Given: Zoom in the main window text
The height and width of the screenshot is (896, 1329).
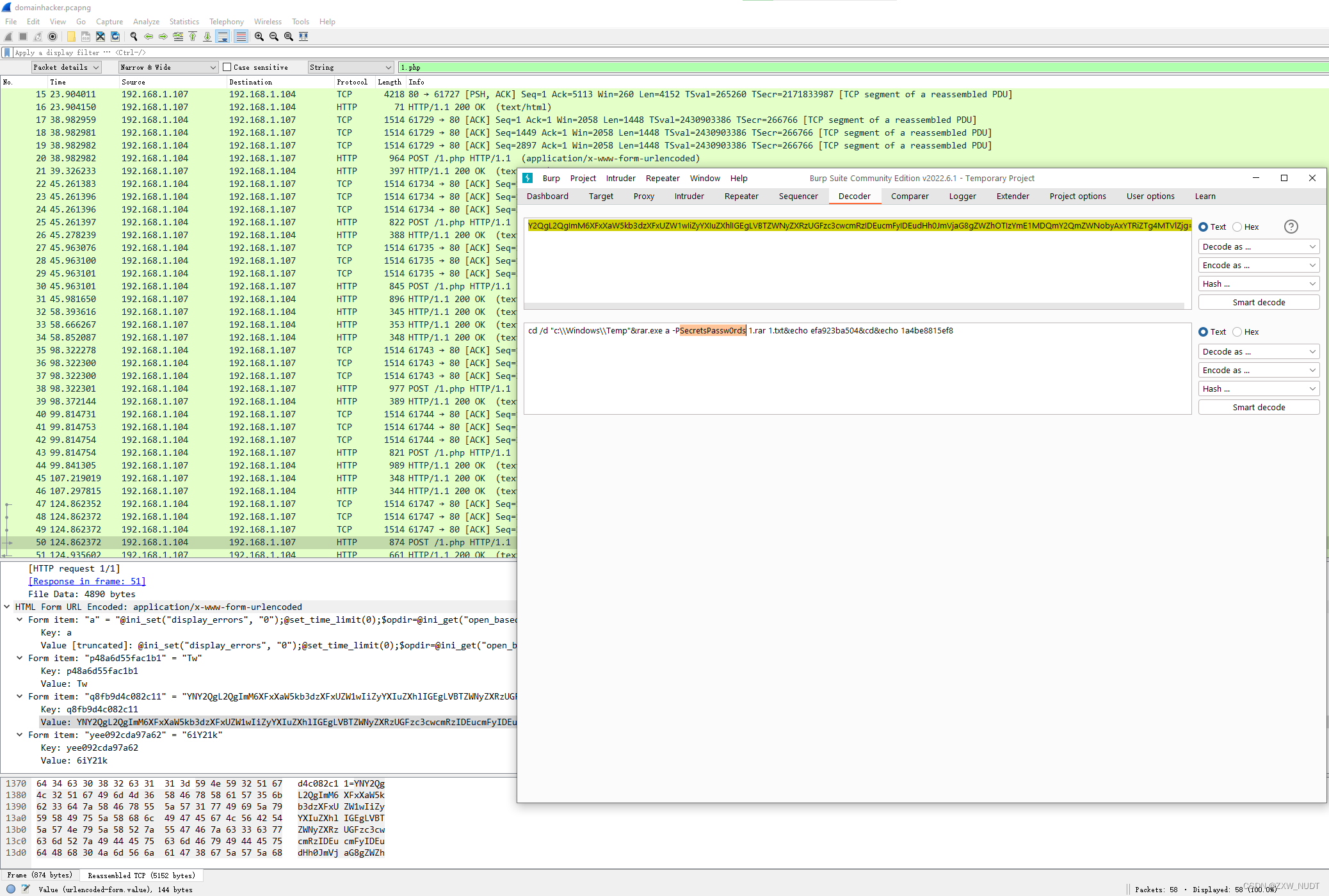Looking at the screenshot, I should pyautogui.click(x=259, y=36).
